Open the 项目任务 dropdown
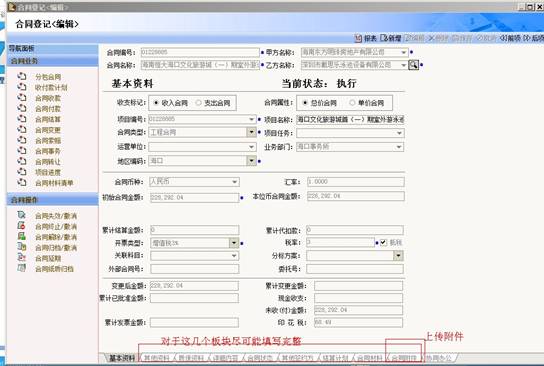This screenshot has width=544, height=366. click(399, 133)
